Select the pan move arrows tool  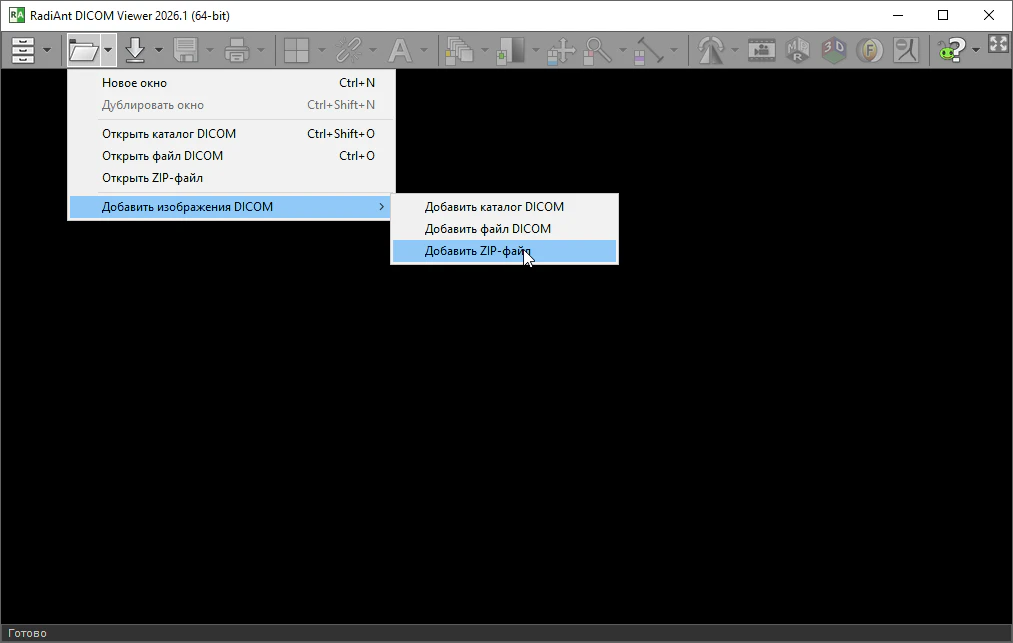click(x=561, y=50)
